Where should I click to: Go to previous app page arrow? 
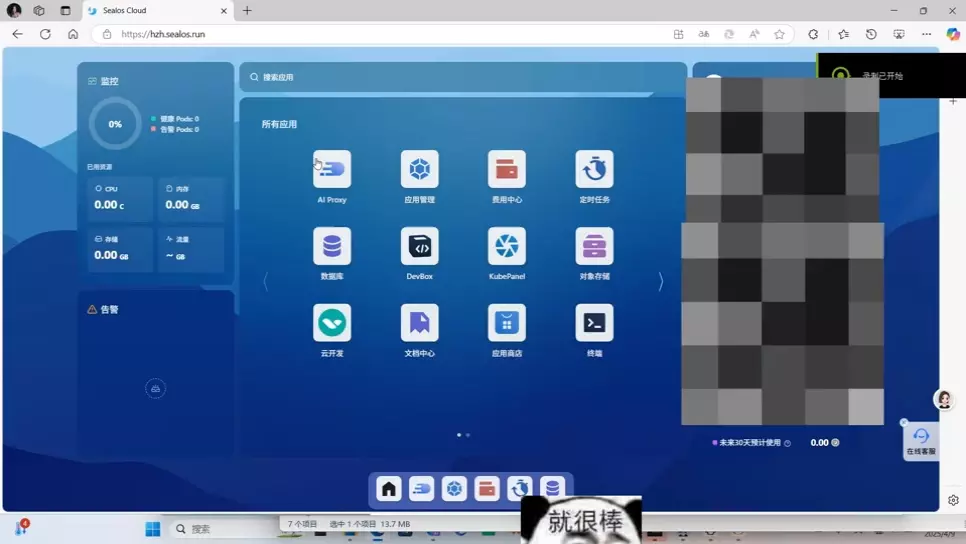(x=266, y=282)
